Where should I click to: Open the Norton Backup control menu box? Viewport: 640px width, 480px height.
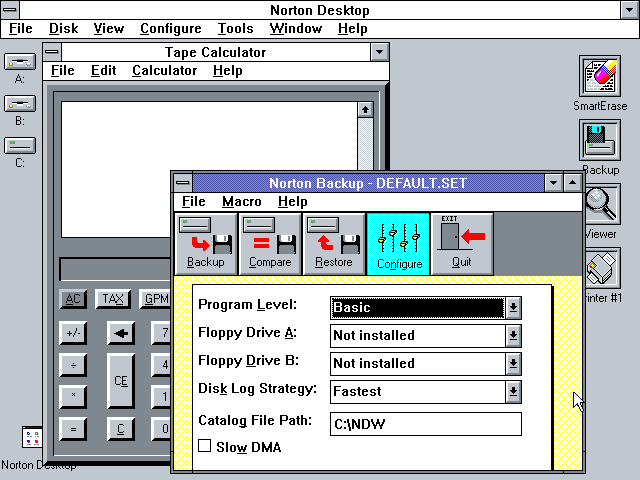182,183
